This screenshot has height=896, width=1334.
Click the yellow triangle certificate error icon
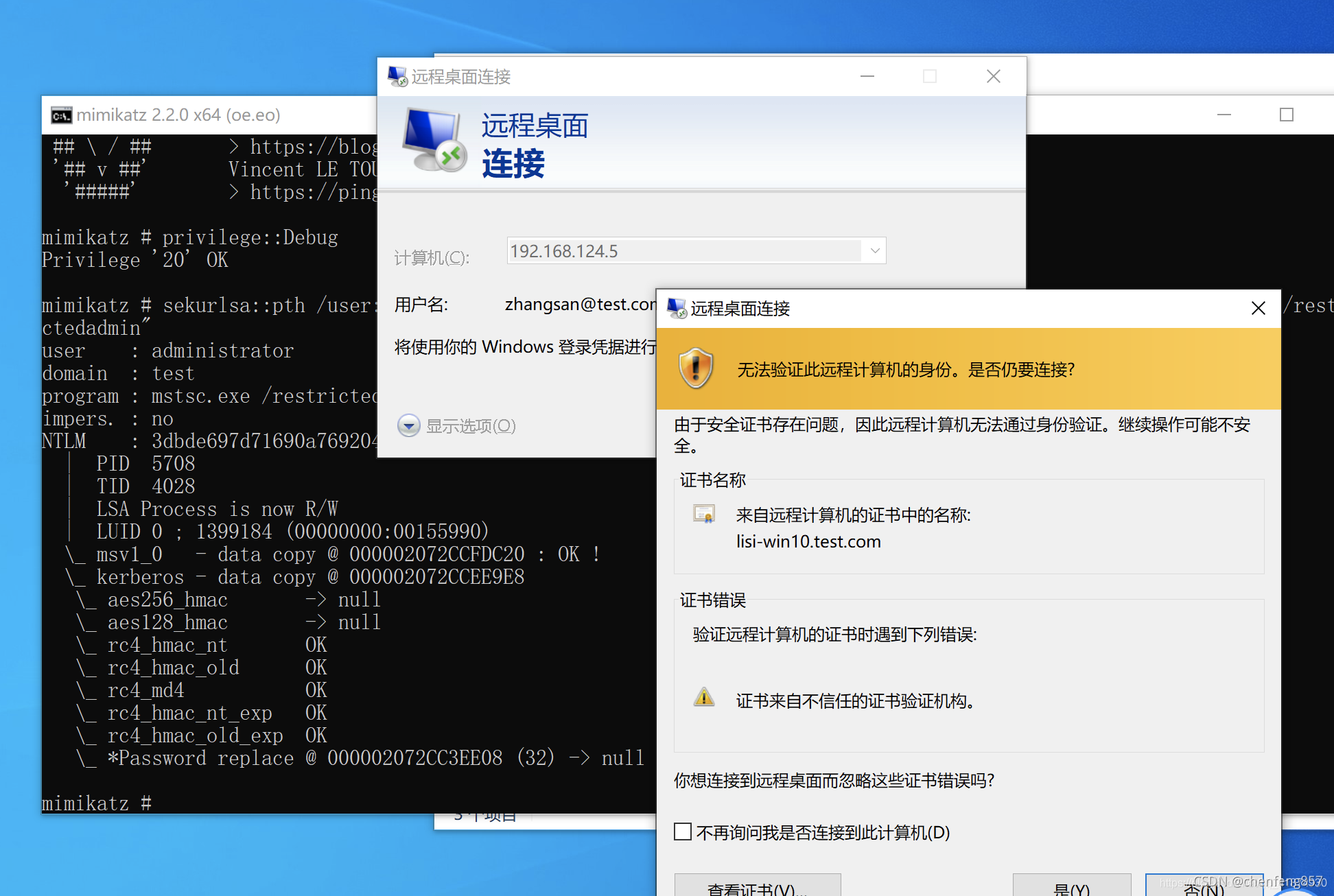704,697
